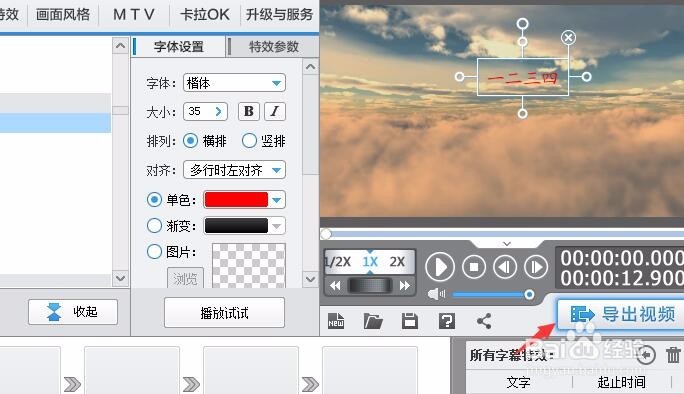Open the help question mark icon

[447, 321]
